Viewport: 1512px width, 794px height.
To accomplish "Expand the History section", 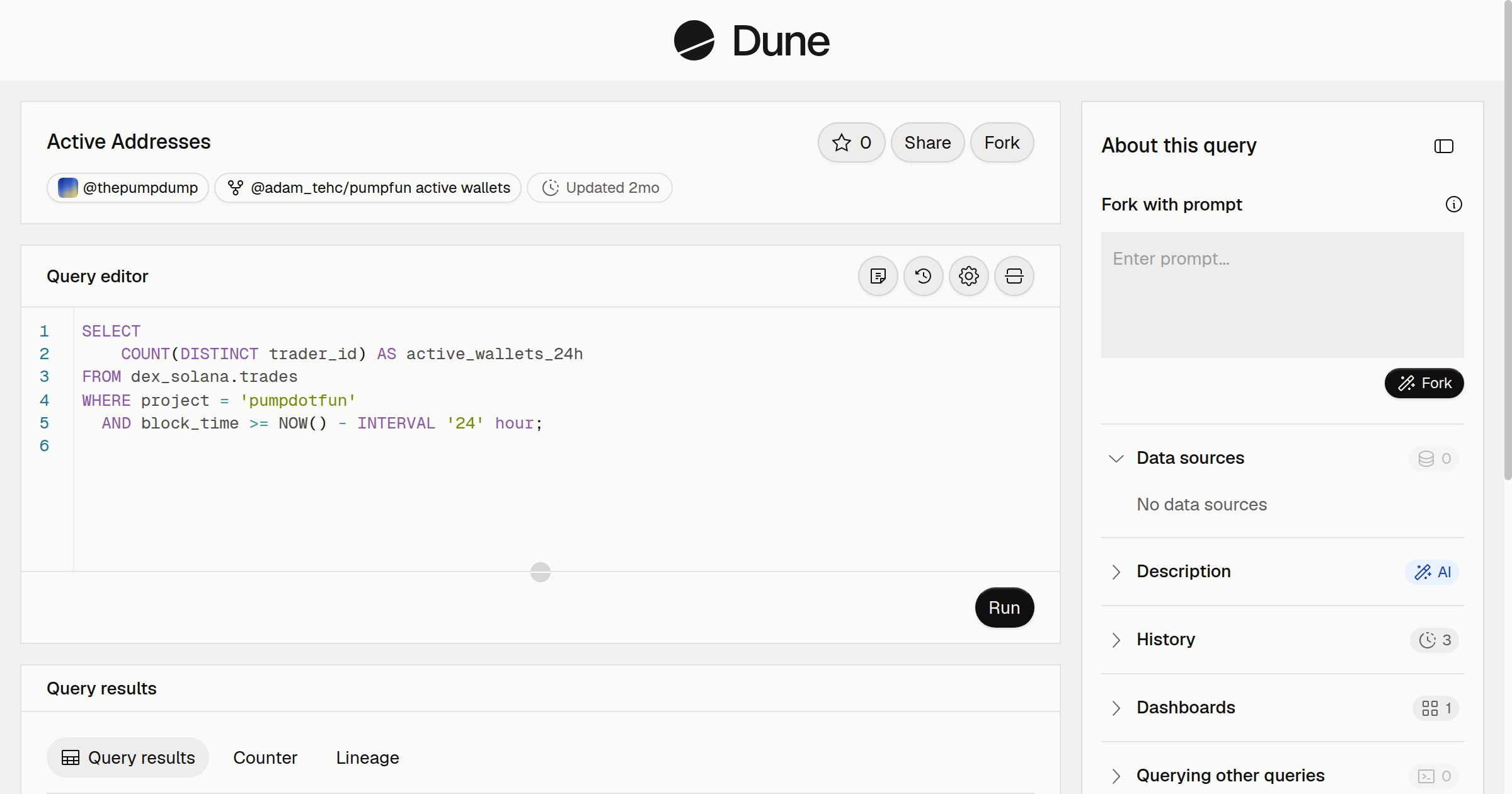I will click(1116, 640).
